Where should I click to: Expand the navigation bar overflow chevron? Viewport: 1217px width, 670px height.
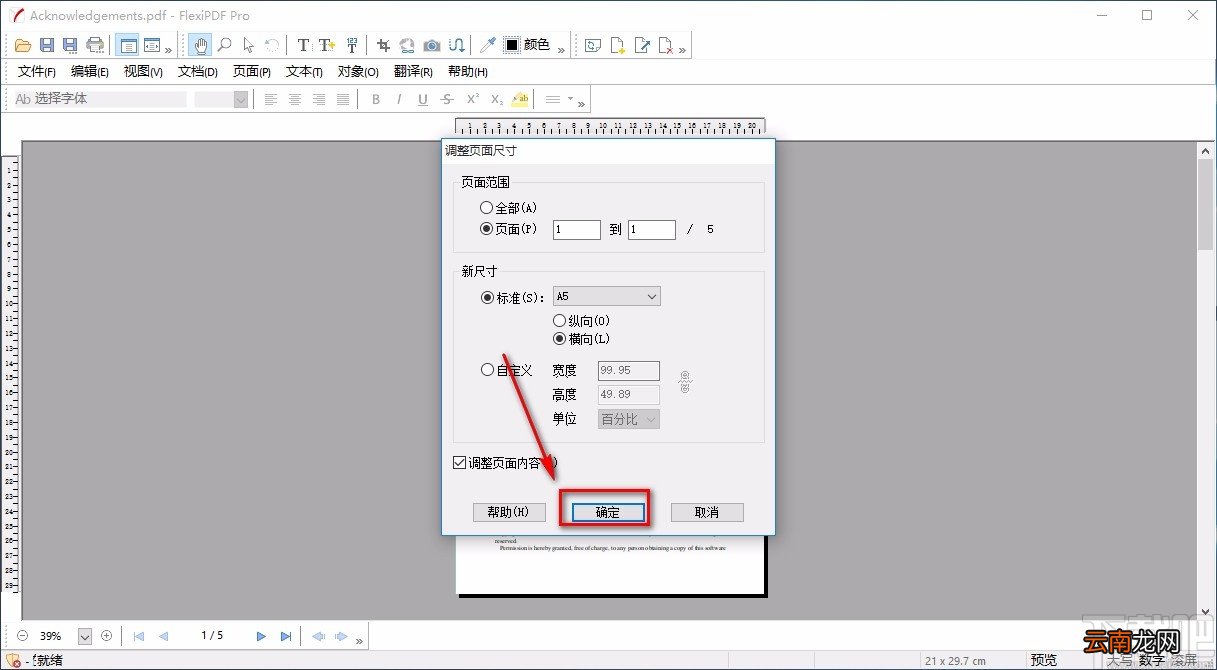pos(359,640)
